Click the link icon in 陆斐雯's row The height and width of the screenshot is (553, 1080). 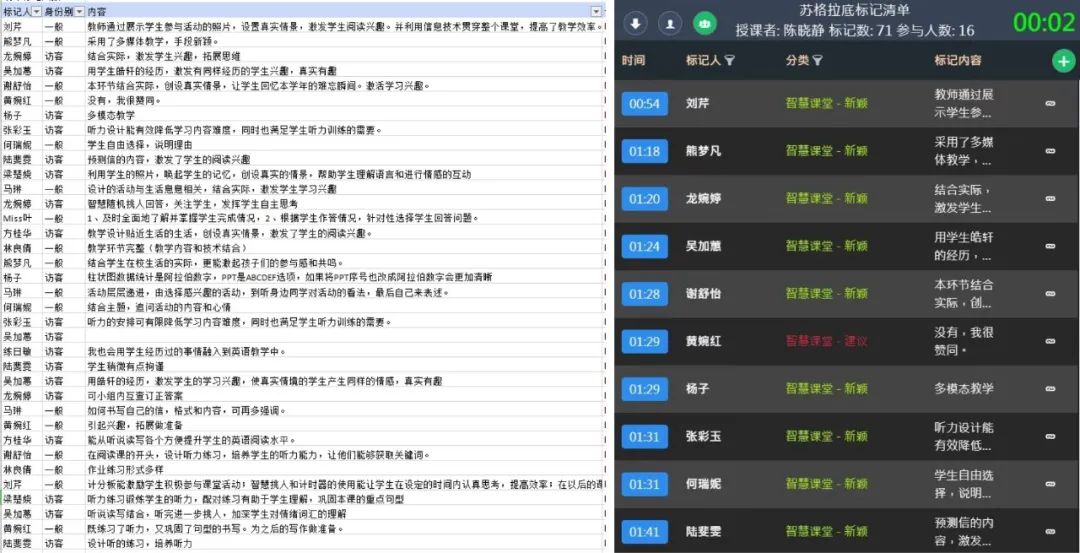tap(1050, 532)
